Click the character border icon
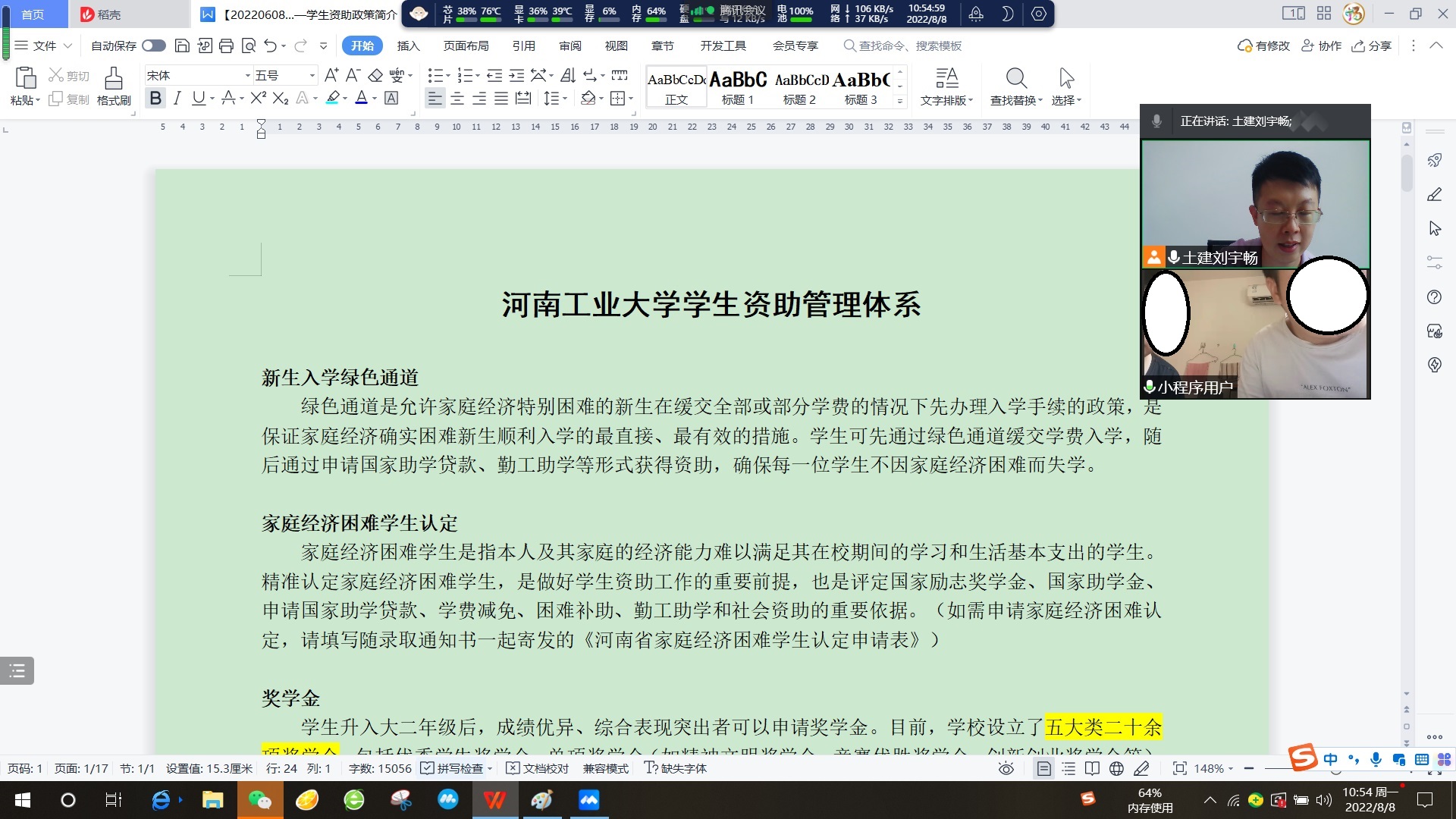 click(391, 98)
